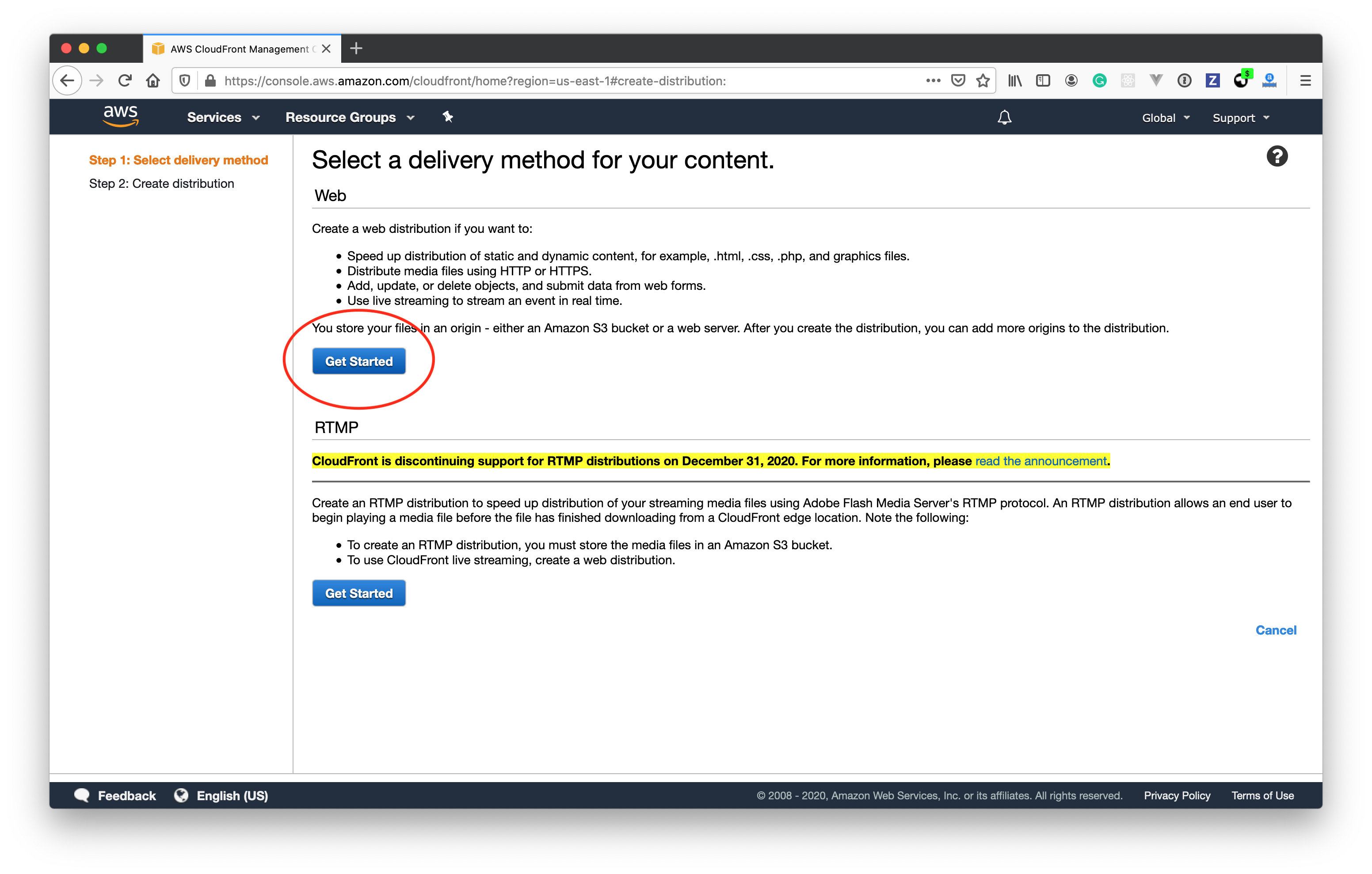Viewport: 1372px width, 874px height.
Task: Click the Global region selector dropdown
Action: point(1162,118)
